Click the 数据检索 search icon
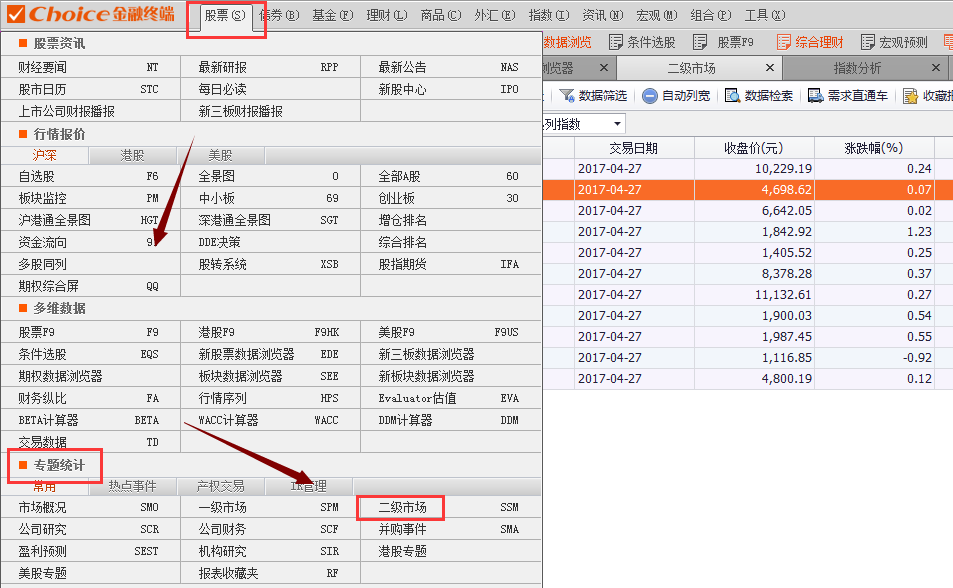The width and height of the screenshot is (953, 588). [733, 96]
